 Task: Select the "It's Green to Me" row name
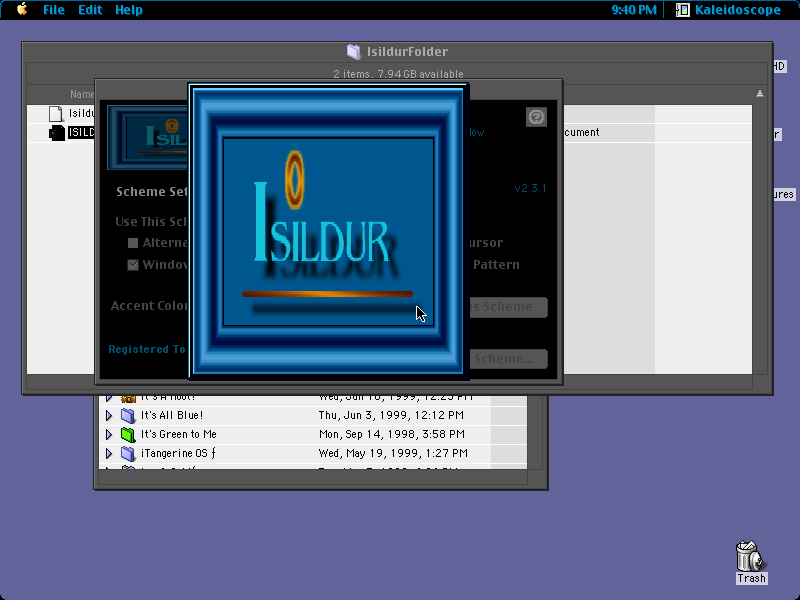(179, 434)
